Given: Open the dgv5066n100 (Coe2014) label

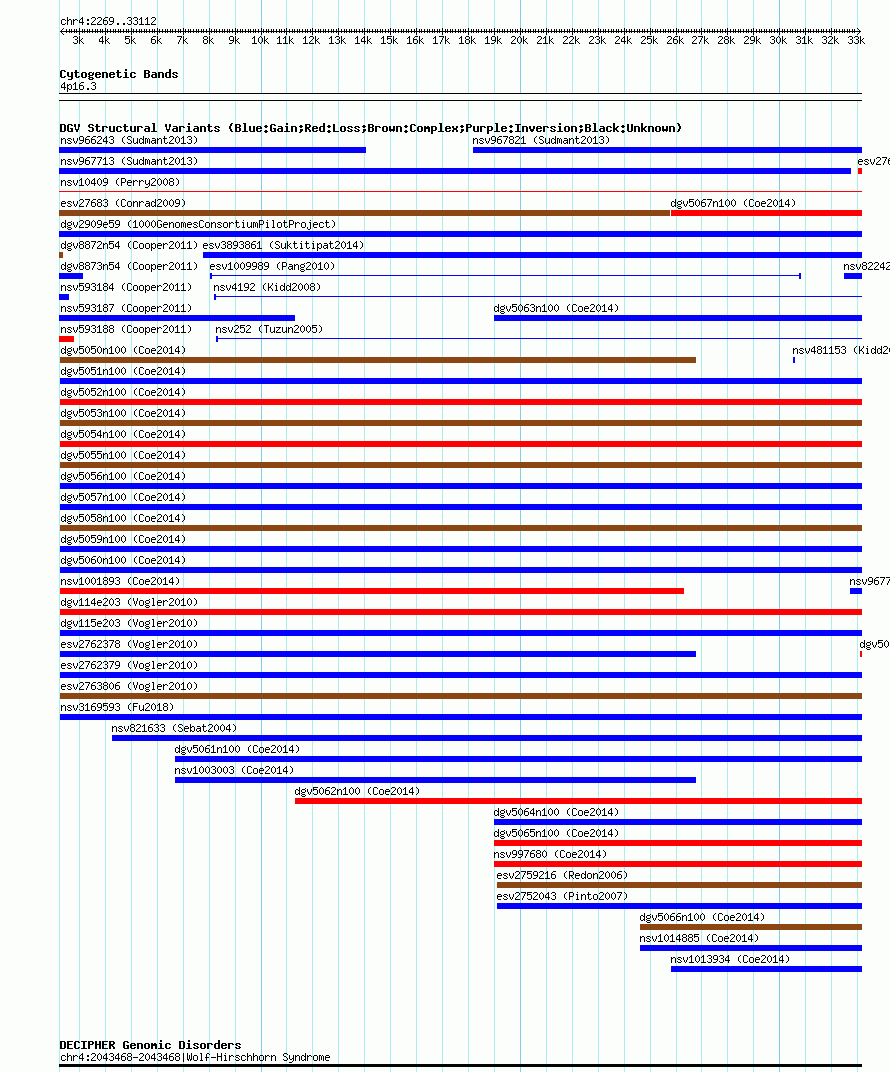Looking at the screenshot, I should click(702, 917).
